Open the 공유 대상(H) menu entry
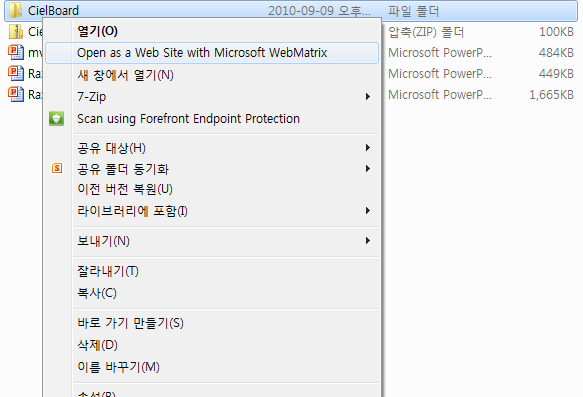This screenshot has height=397, width=583. (x=212, y=148)
